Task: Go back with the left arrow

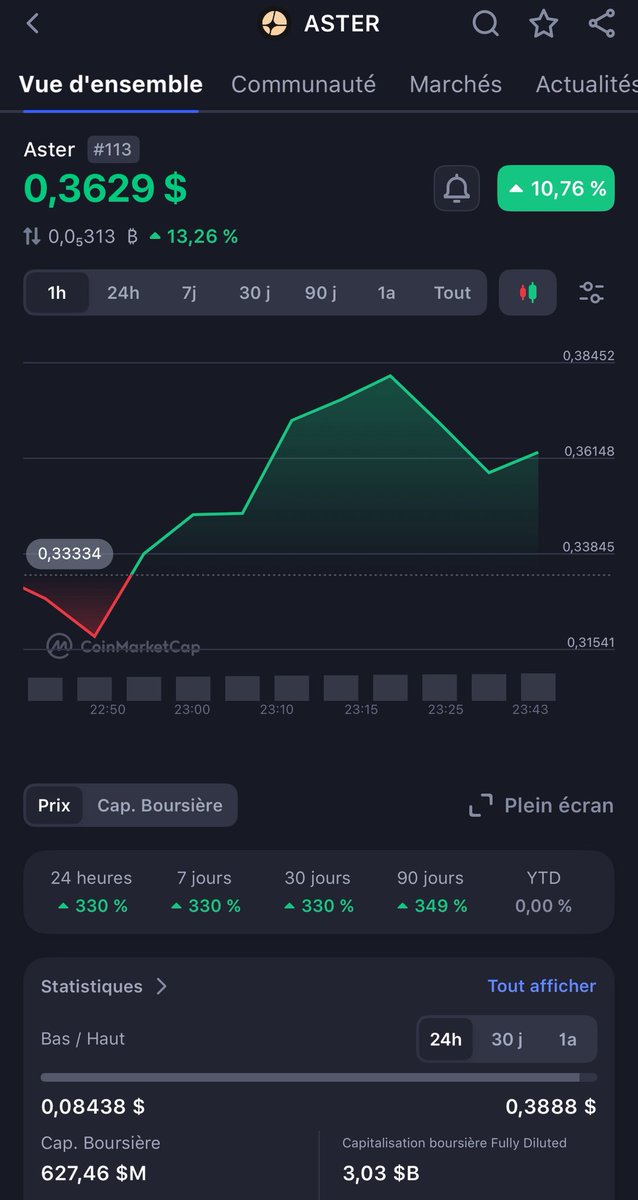Action: click(x=33, y=23)
